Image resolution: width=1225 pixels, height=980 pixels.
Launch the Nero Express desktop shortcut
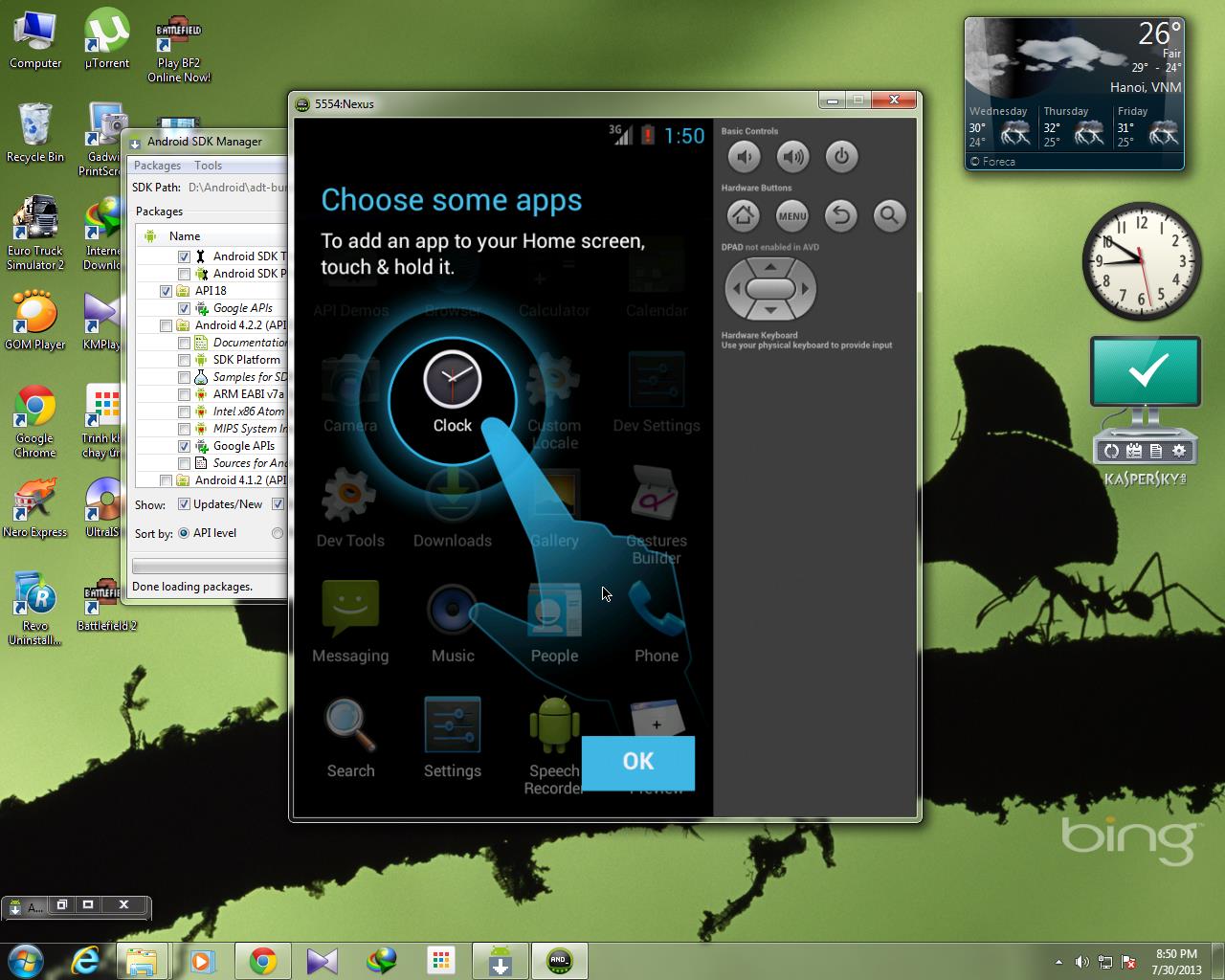[35, 509]
